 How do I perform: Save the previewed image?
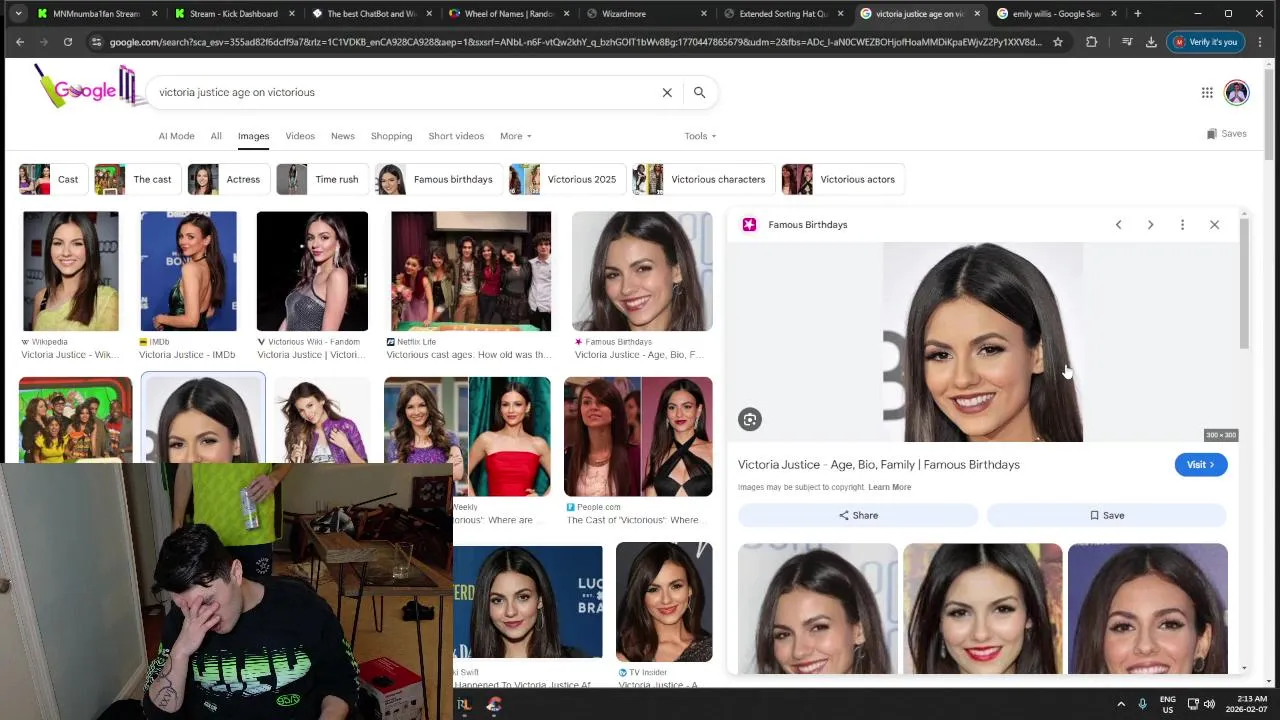(1106, 515)
